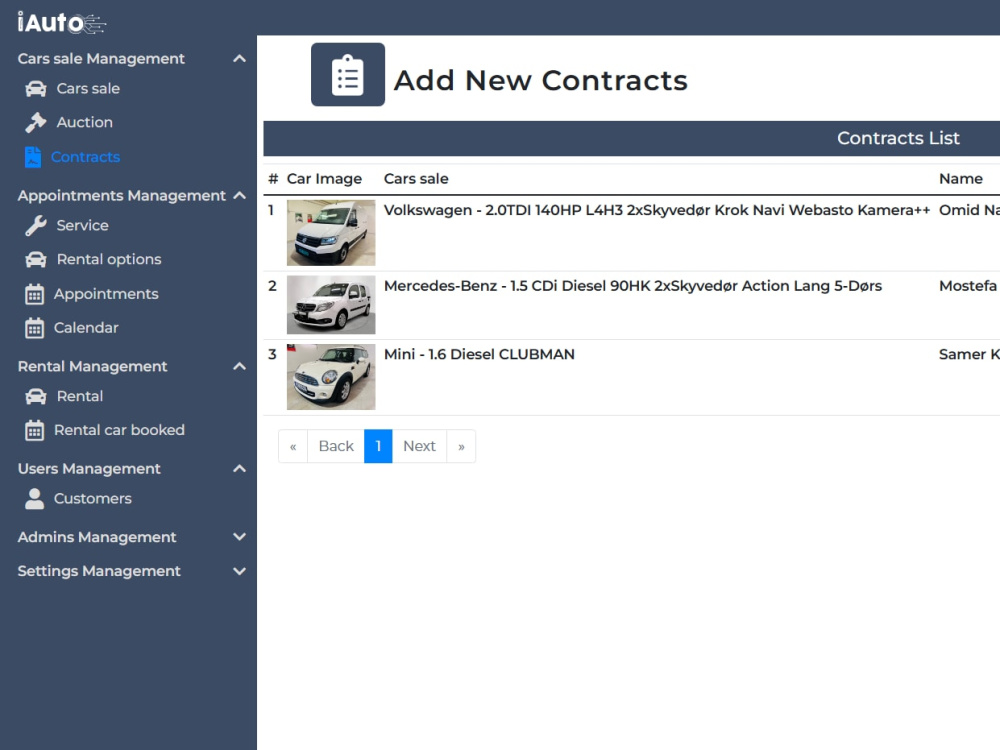Click the document icon beside Contracts
Image resolution: width=1000 pixels, height=750 pixels.
point(33,157)
